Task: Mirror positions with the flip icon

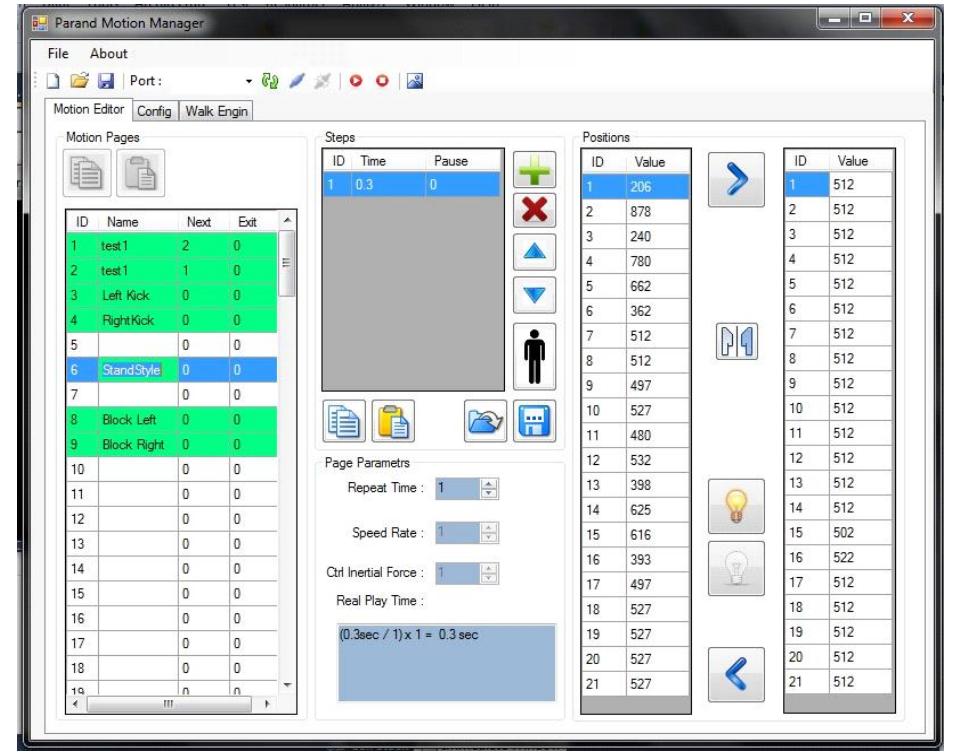Action: coord(737,342)
